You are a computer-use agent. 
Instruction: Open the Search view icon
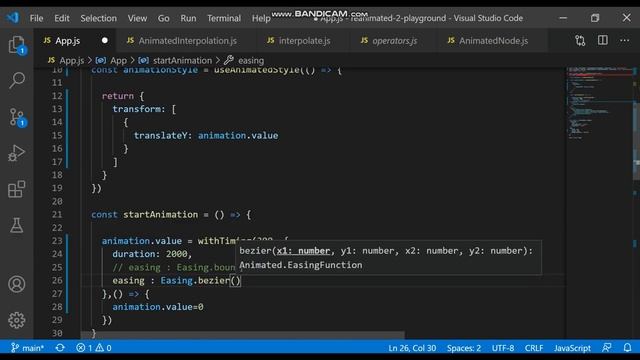tap(17, 80)
